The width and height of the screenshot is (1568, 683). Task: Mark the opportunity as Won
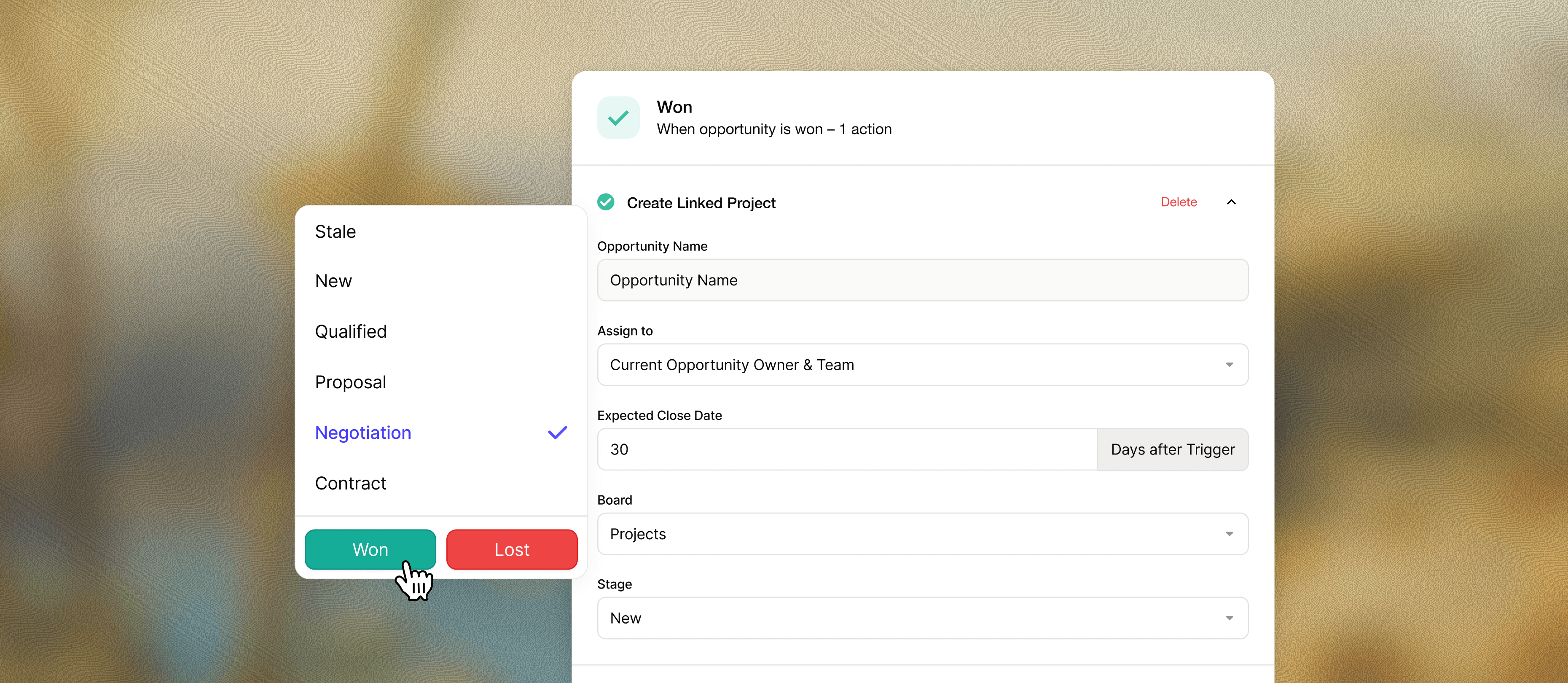(x=370, y=549)
